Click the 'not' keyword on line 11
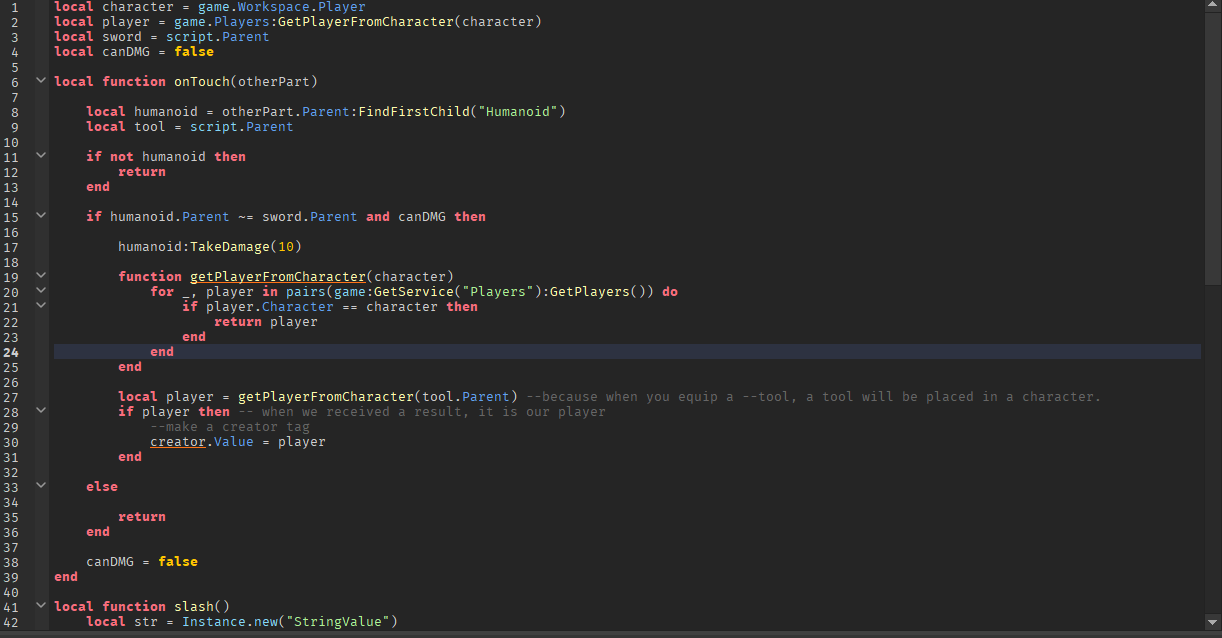This screenshot has height=638, width=1222. coord(122,157)
